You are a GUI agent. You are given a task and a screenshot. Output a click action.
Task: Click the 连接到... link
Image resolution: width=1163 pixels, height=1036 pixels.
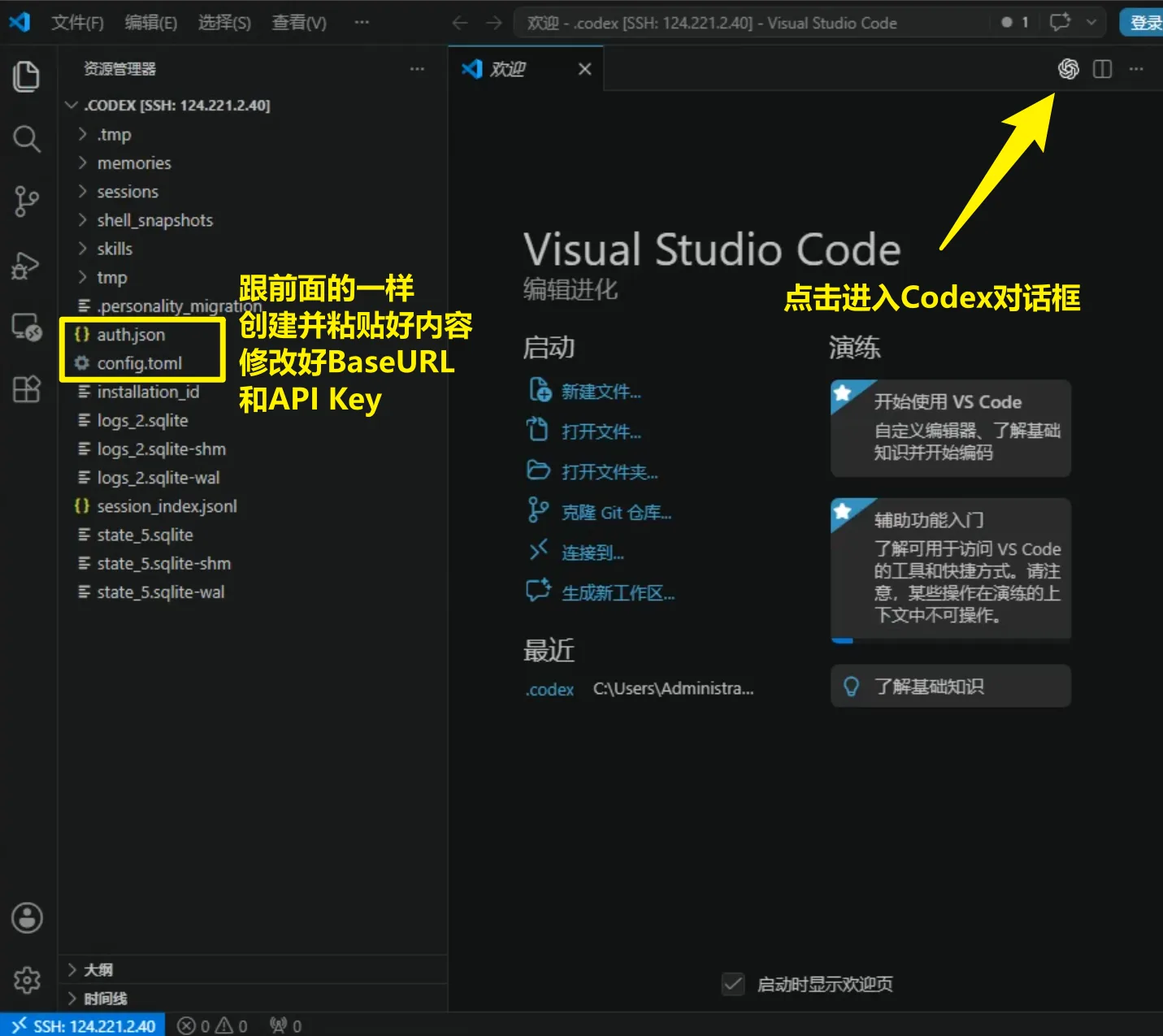(x=592, y=553)
